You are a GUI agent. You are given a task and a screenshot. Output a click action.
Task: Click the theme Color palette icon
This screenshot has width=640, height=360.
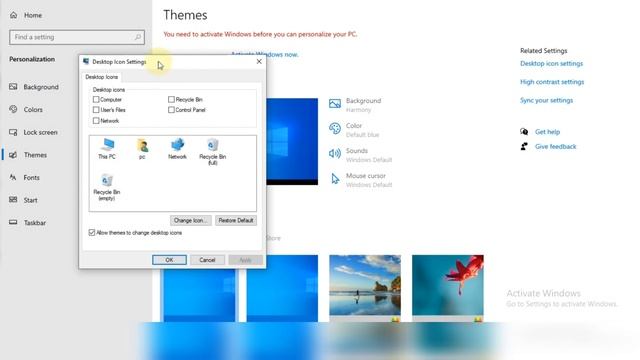coord(335,129)
